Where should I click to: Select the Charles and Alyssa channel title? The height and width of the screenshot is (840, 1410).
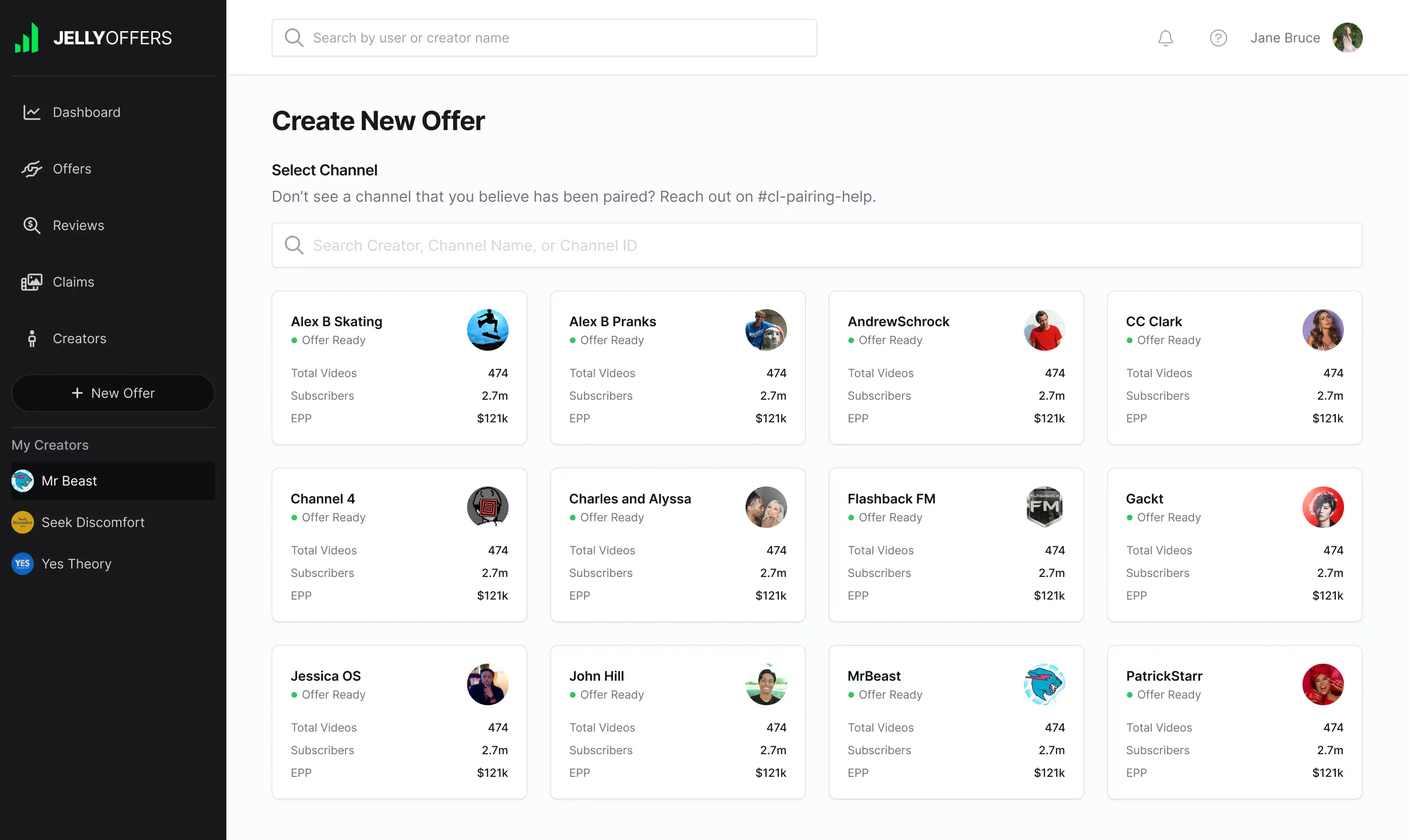pyautogui.click(x=630, y=499)
